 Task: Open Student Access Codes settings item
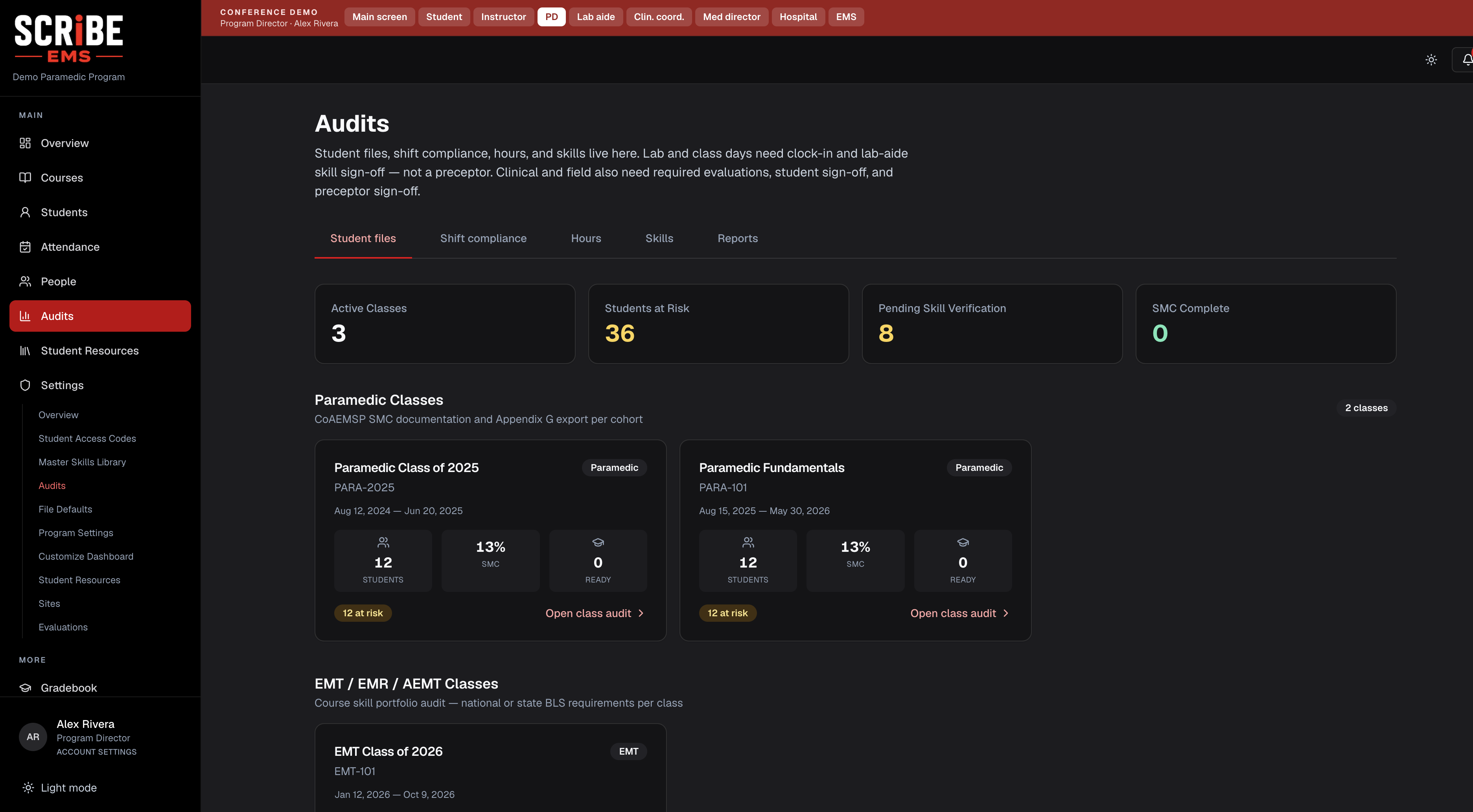point(87,438)
